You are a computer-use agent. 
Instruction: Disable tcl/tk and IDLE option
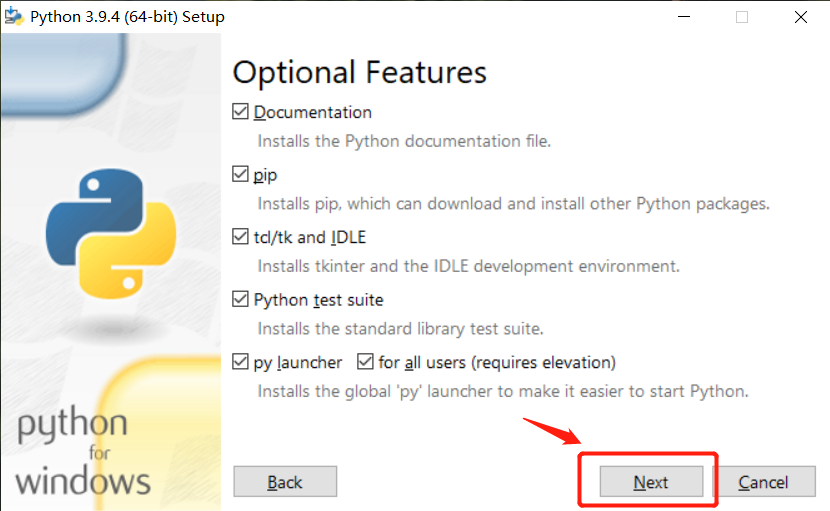click(x=240, y=237)
